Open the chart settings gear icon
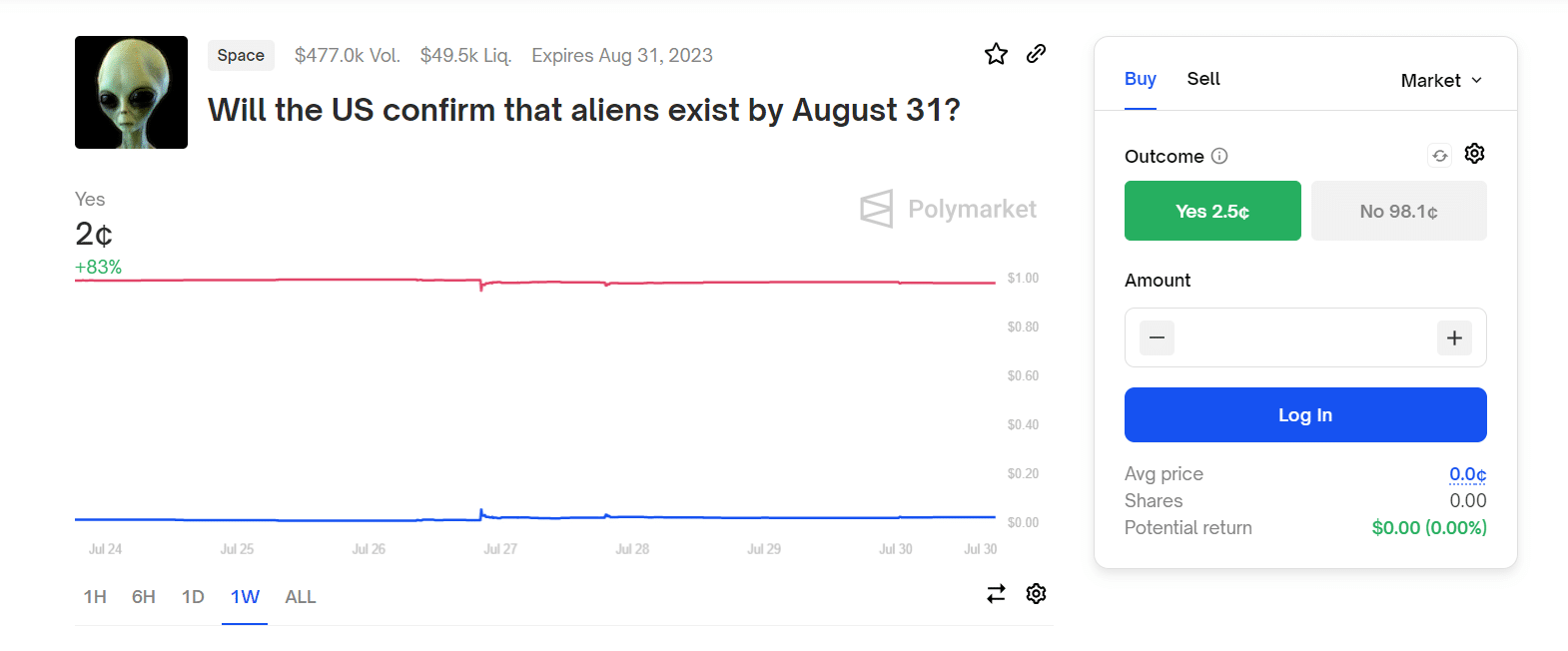Viewport: 1568px width, 651px height. (1036, 594)
